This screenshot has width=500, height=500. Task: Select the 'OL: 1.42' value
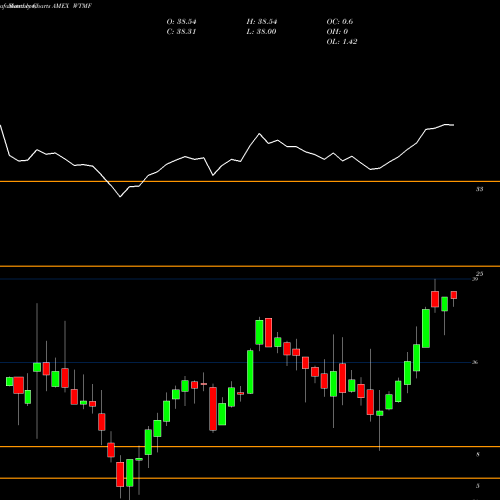tap(342, 42)
